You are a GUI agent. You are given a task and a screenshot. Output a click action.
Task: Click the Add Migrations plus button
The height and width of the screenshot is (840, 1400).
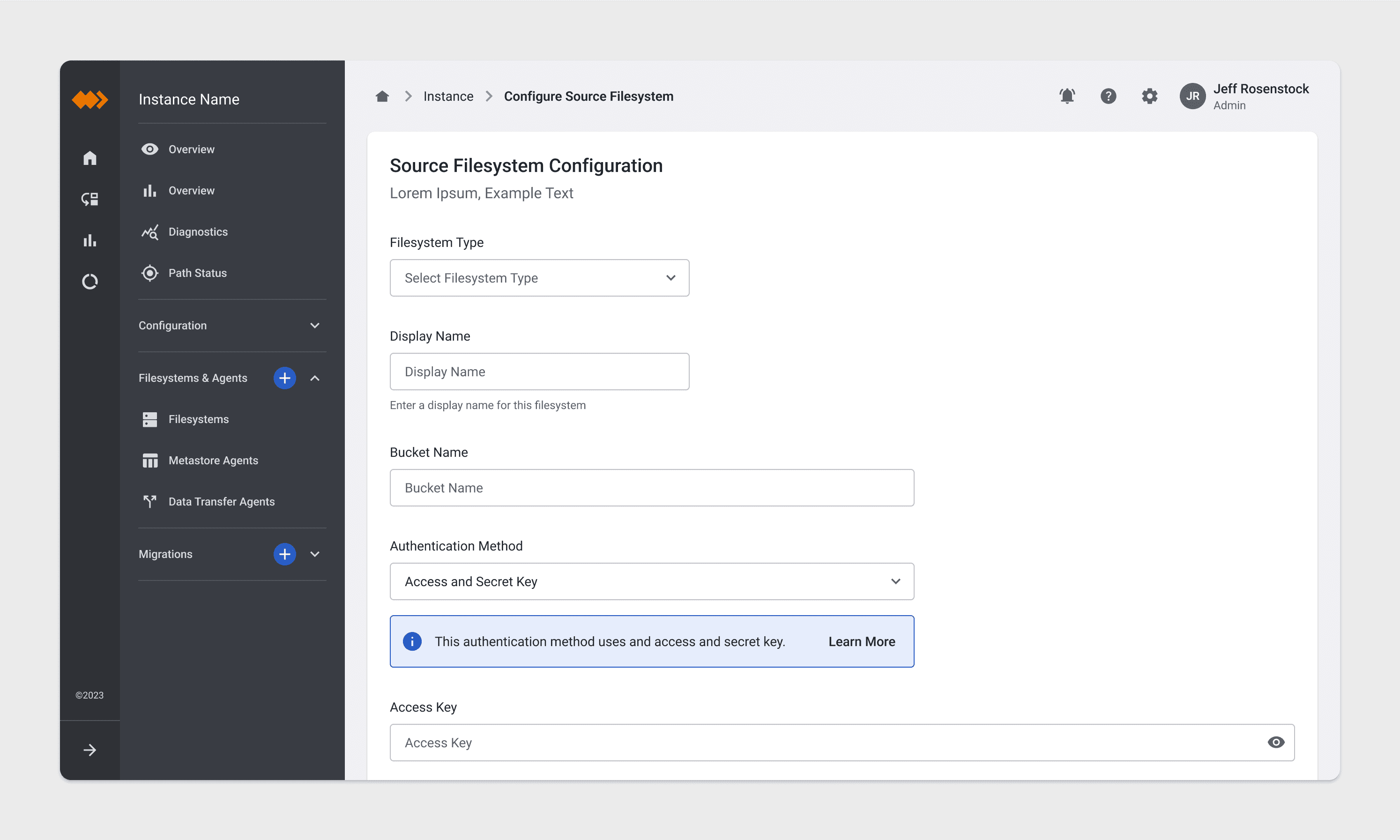click(x=284, y=554)
